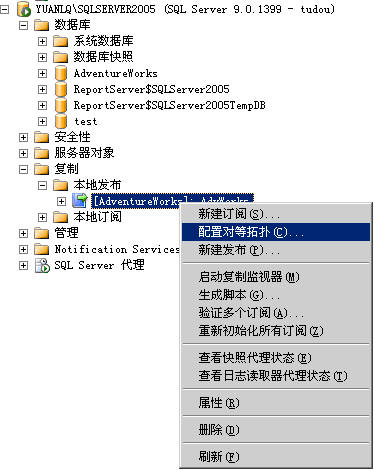The width and height of the screenshot is (374, 470).
Task: Expand the 本地订阅 node
Action: click(x=42, y=217)
